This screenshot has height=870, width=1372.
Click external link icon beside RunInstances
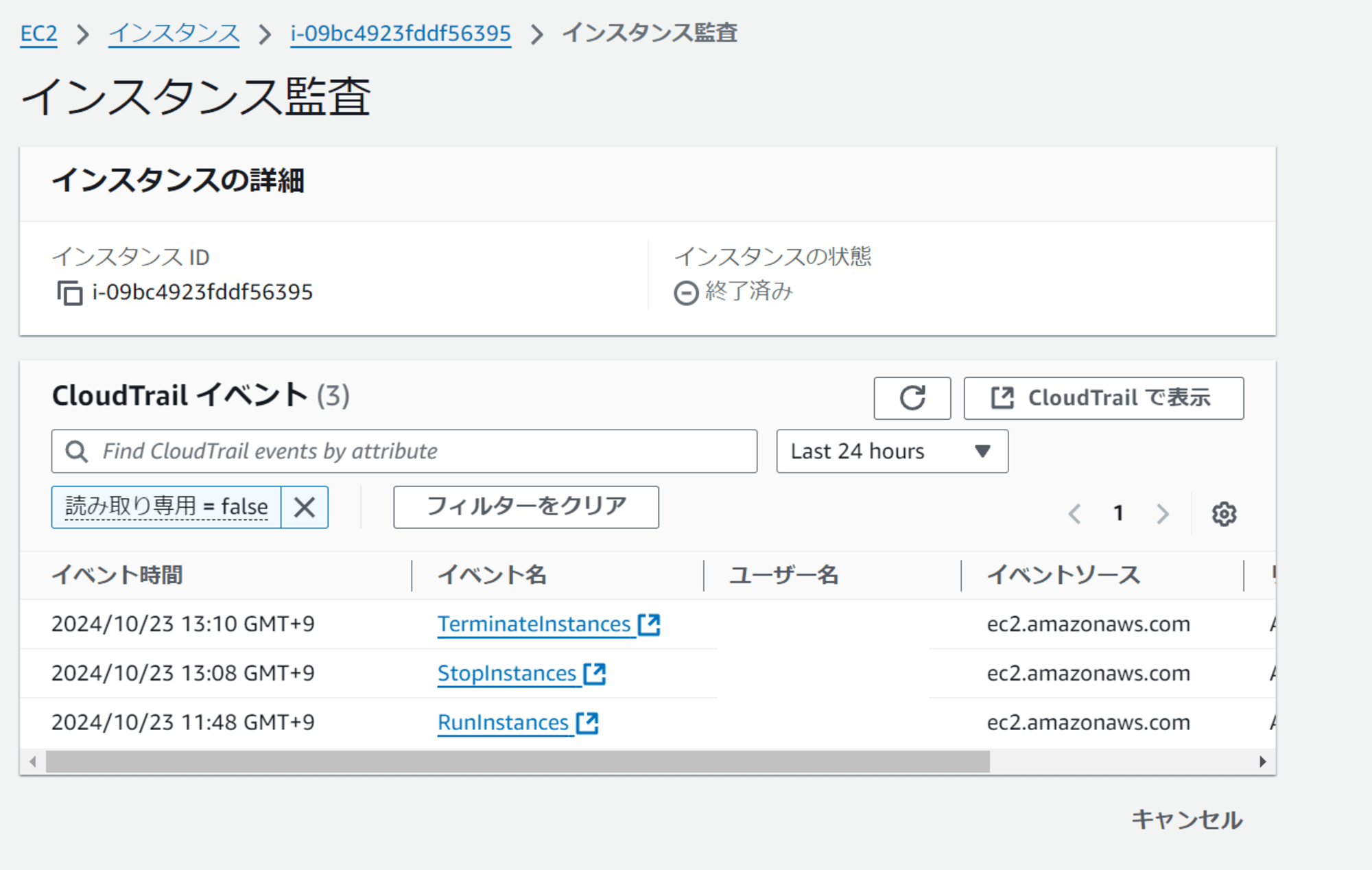[587, 722]
